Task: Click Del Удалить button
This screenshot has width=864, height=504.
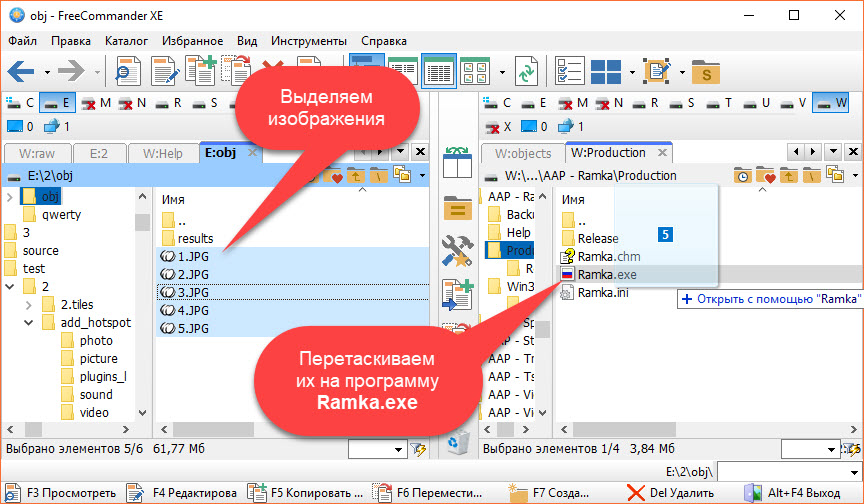Action: (670, 492)
